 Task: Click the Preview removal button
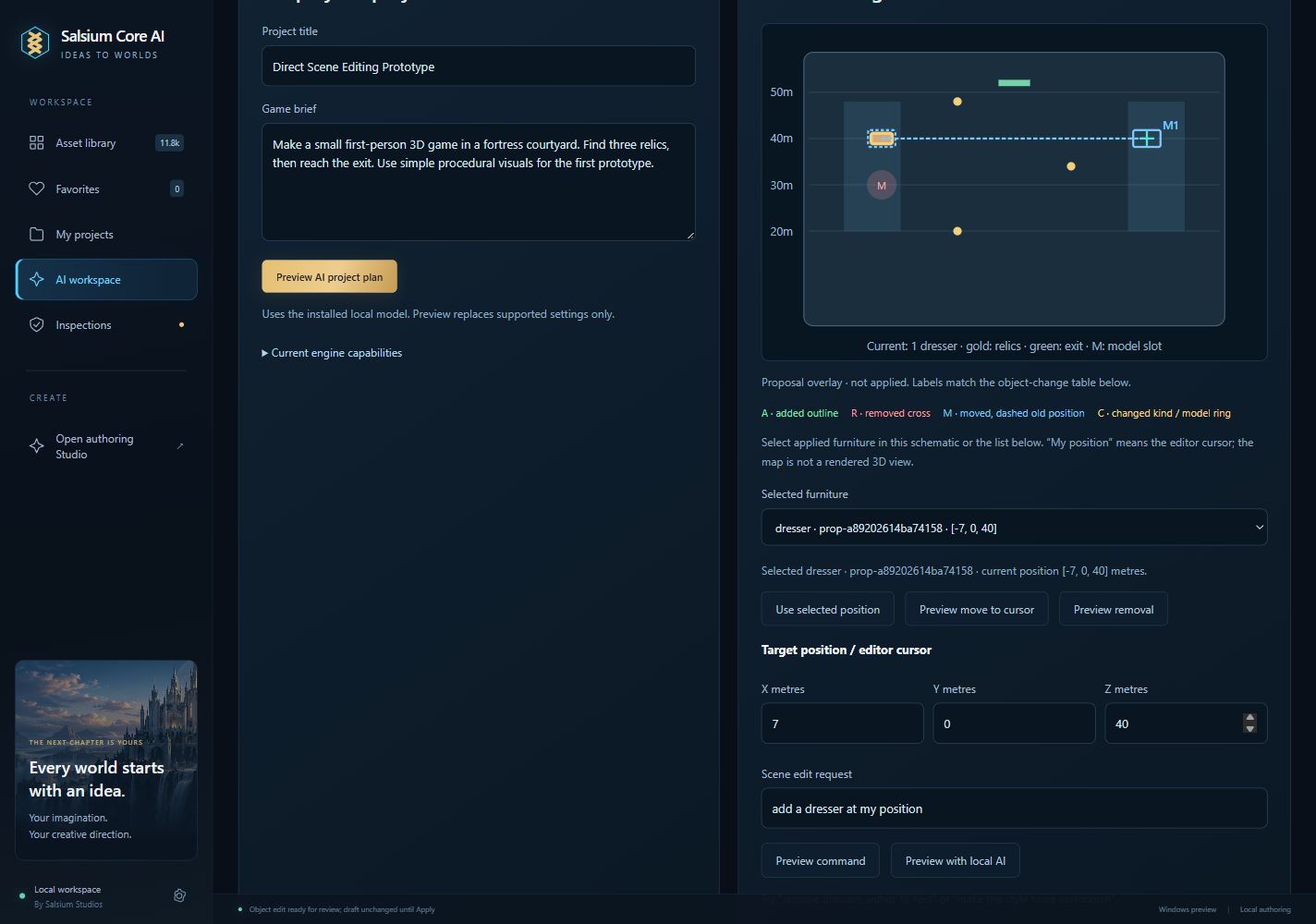pos(1113,609)
